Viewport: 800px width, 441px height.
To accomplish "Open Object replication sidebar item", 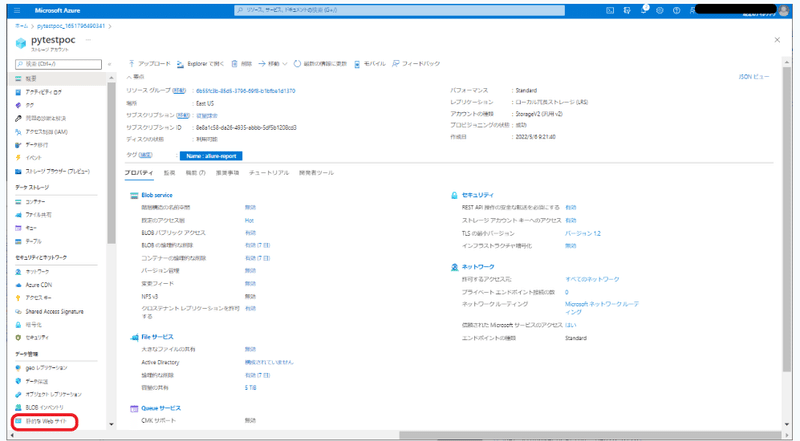I will 53,395.
